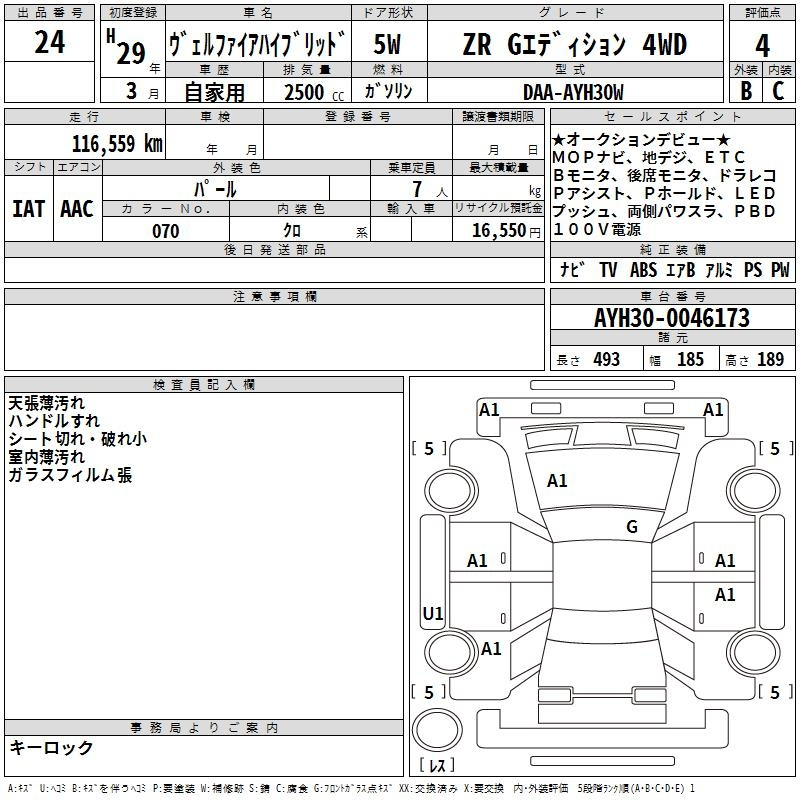Image resolution: width=800 pixels, height=800 pixels.
Task: Click 車台番号 header label
Action: (x=672, y=296)
